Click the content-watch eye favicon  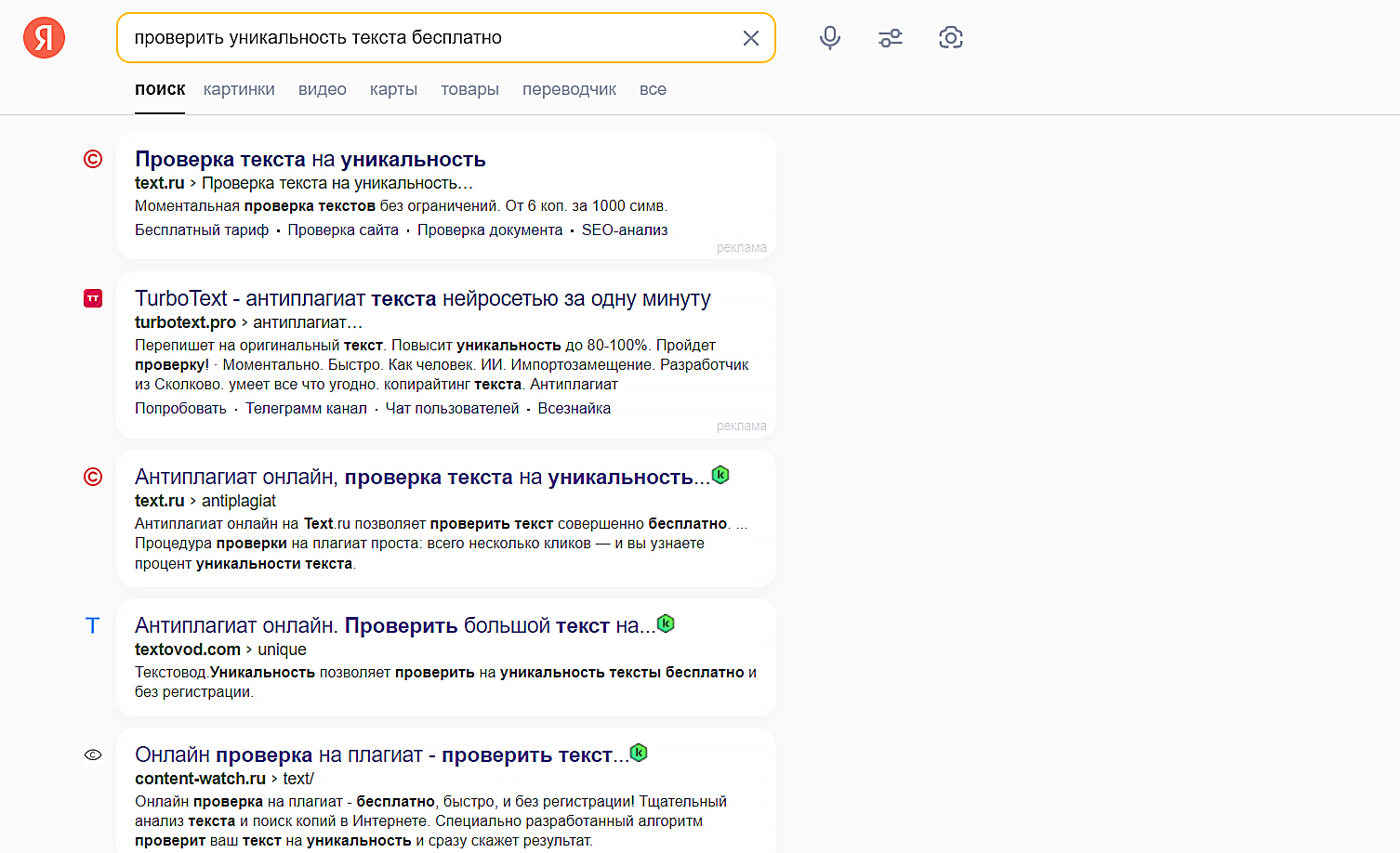pyautogui.click(x=93, y=755)
